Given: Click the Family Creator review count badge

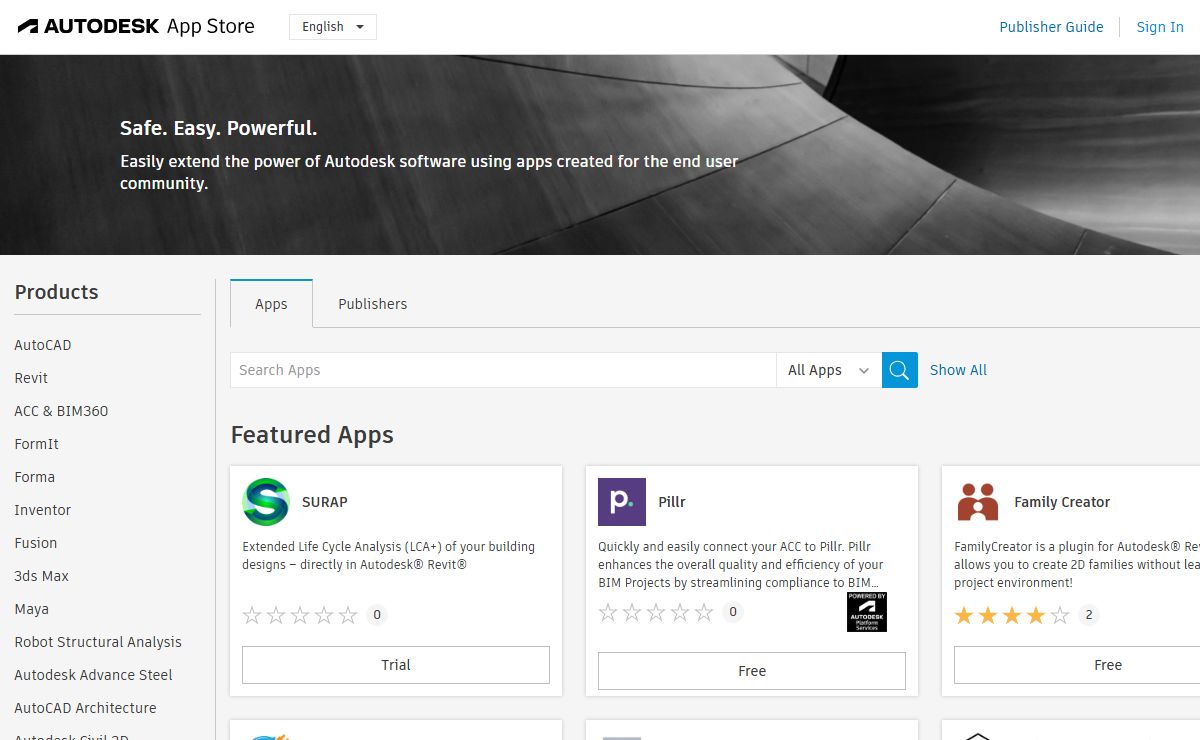Looking at the screenshot, I should point(1089,615).
